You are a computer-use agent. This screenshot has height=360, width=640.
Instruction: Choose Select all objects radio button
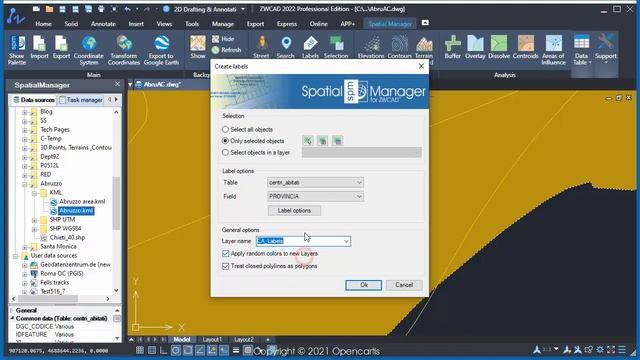pos(225,129)
